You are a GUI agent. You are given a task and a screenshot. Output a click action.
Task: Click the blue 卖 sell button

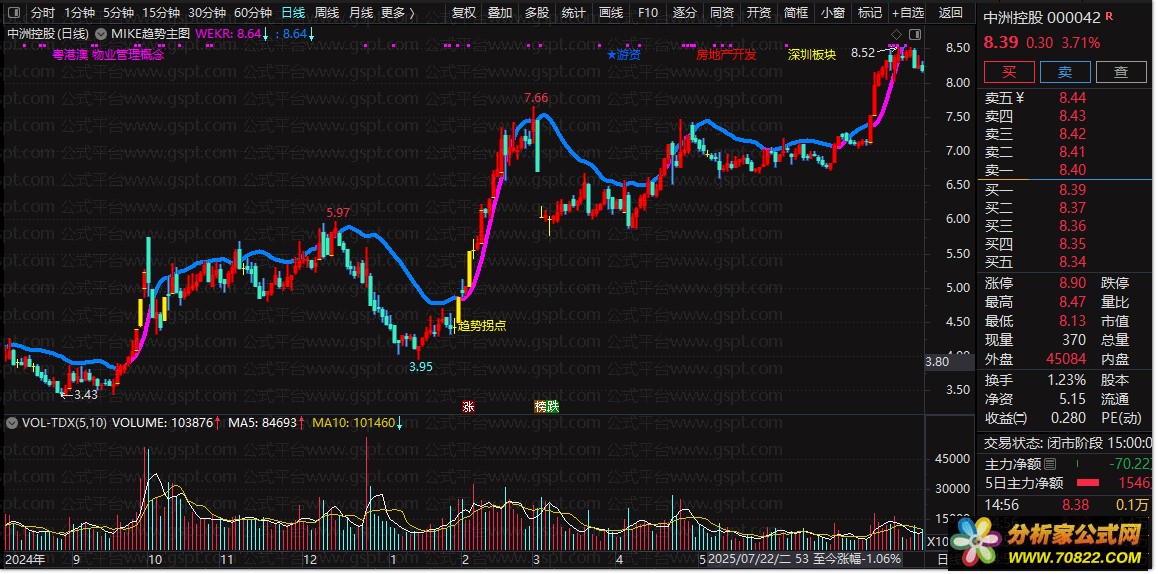pyautogui.click(x=1065, y=72)
